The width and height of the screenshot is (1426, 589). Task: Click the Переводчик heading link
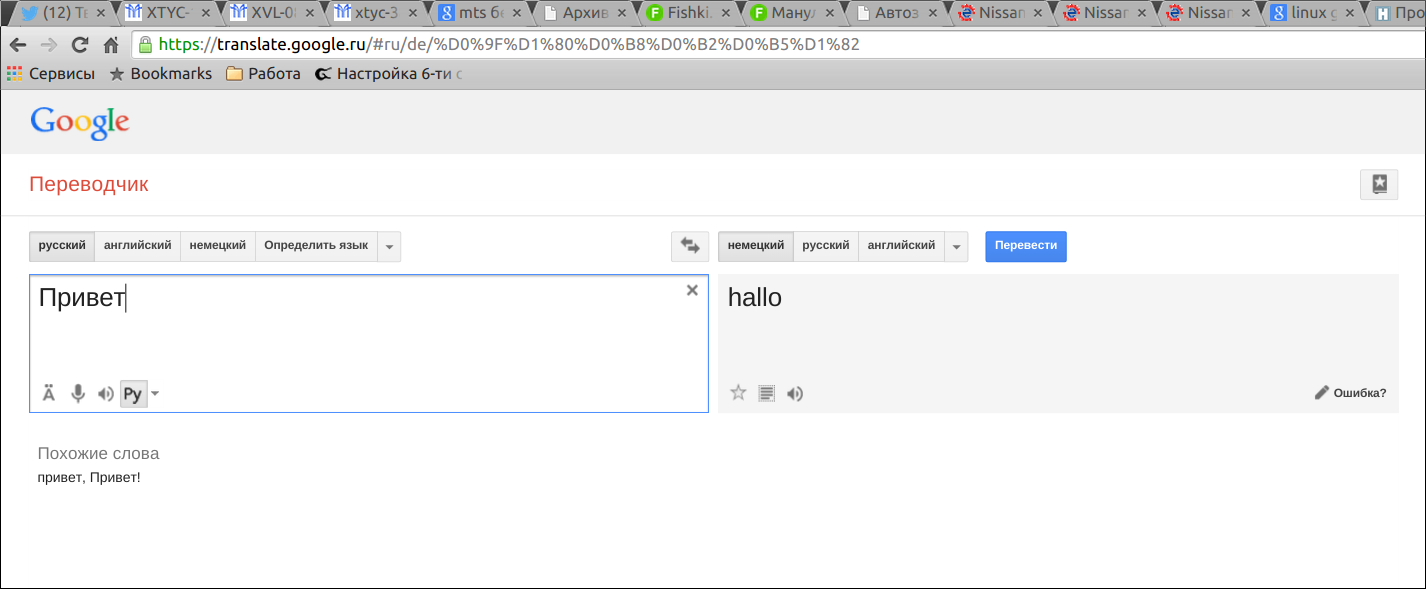[x=89, y=184]
